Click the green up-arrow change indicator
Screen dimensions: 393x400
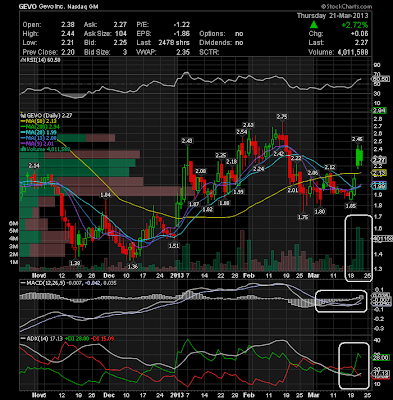(313, 24)
